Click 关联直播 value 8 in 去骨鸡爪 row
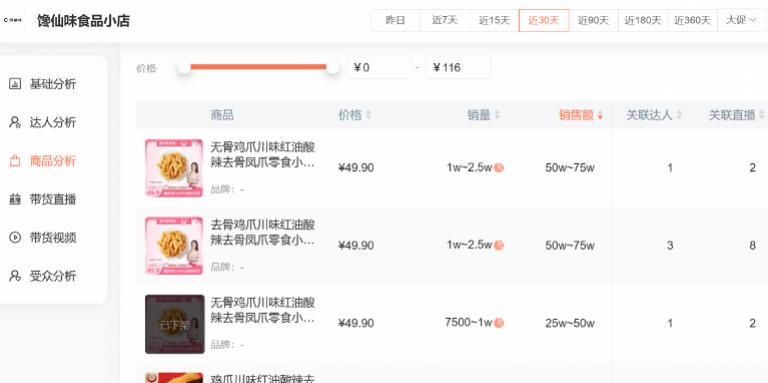Viewport: 768px width, 383px height. [x=752, y=245]
